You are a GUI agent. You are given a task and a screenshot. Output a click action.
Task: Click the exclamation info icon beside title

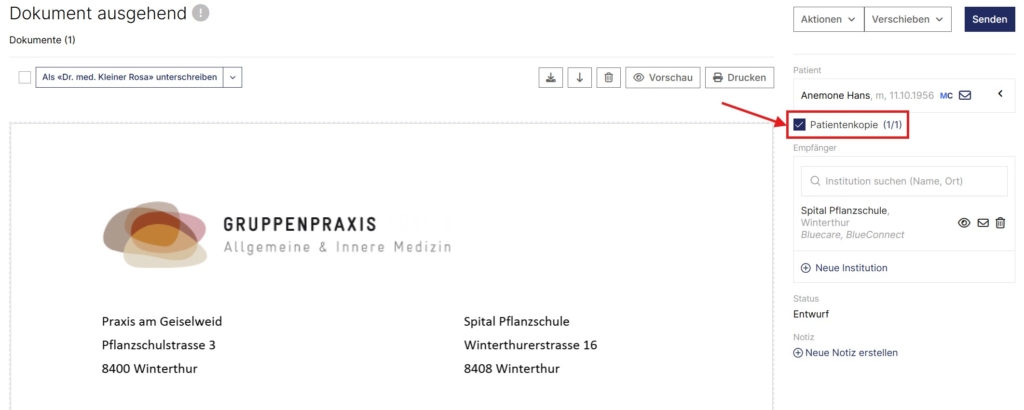(x=200, y=12)
